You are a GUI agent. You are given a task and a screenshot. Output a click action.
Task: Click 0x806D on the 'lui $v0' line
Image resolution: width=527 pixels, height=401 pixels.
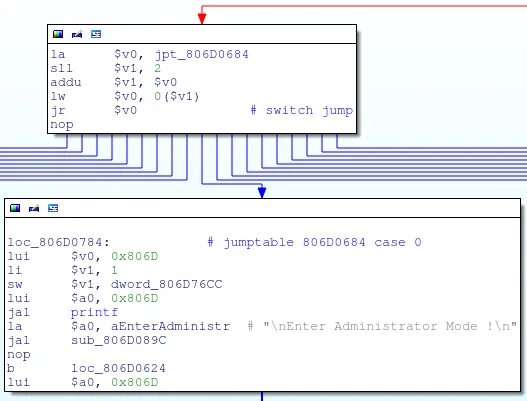(135, 256)
